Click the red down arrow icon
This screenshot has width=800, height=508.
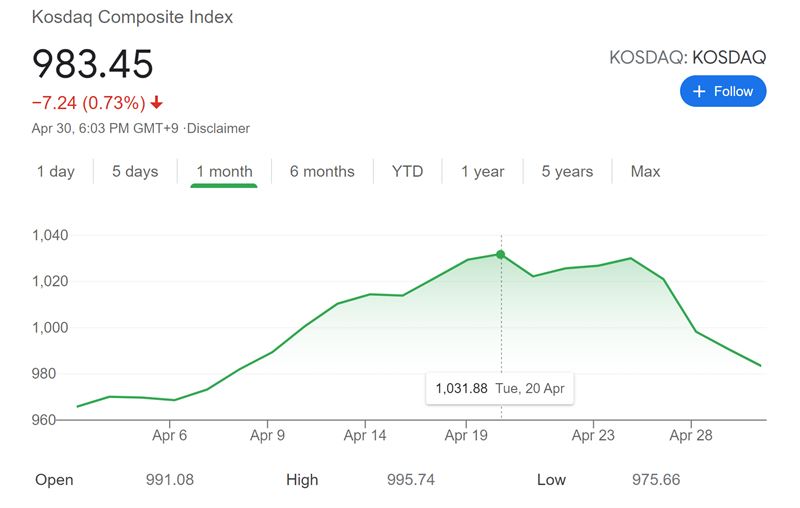[157, 103]
